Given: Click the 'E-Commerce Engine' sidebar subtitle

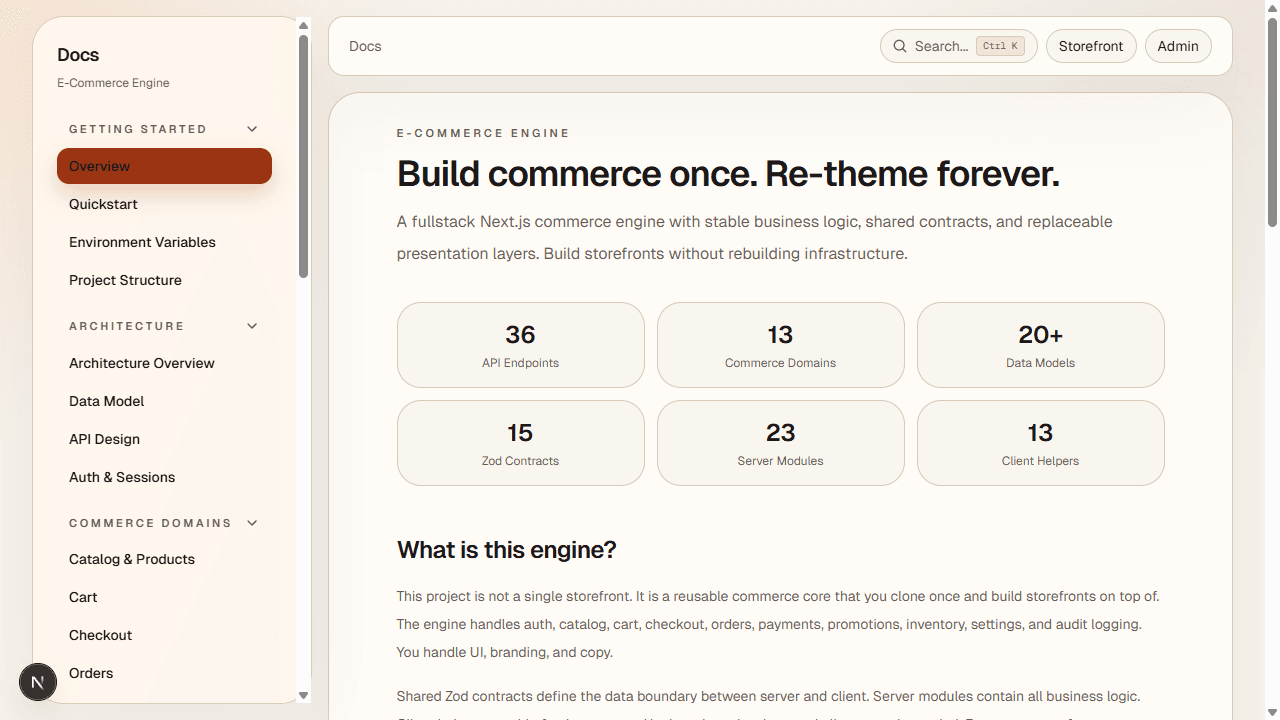Looking at the screenshot, I should click(113, 83).
